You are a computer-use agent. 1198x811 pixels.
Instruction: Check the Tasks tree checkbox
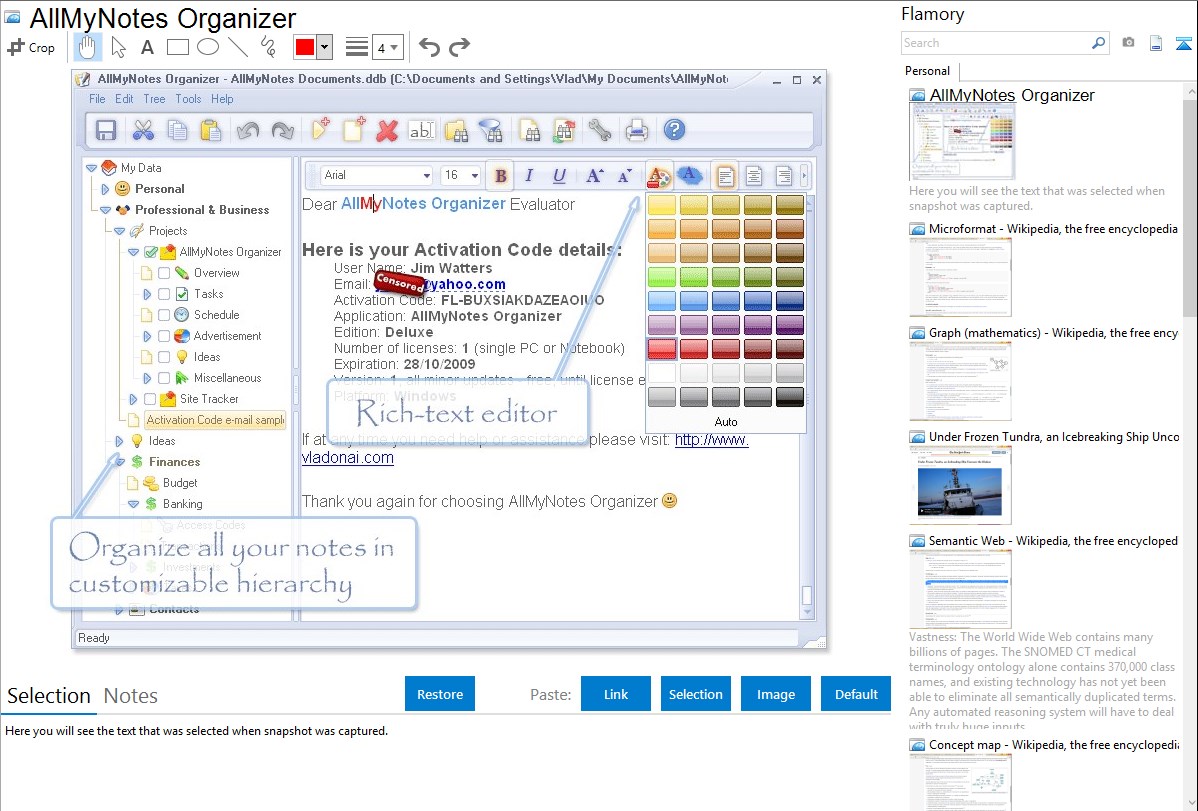pos(164,294)
